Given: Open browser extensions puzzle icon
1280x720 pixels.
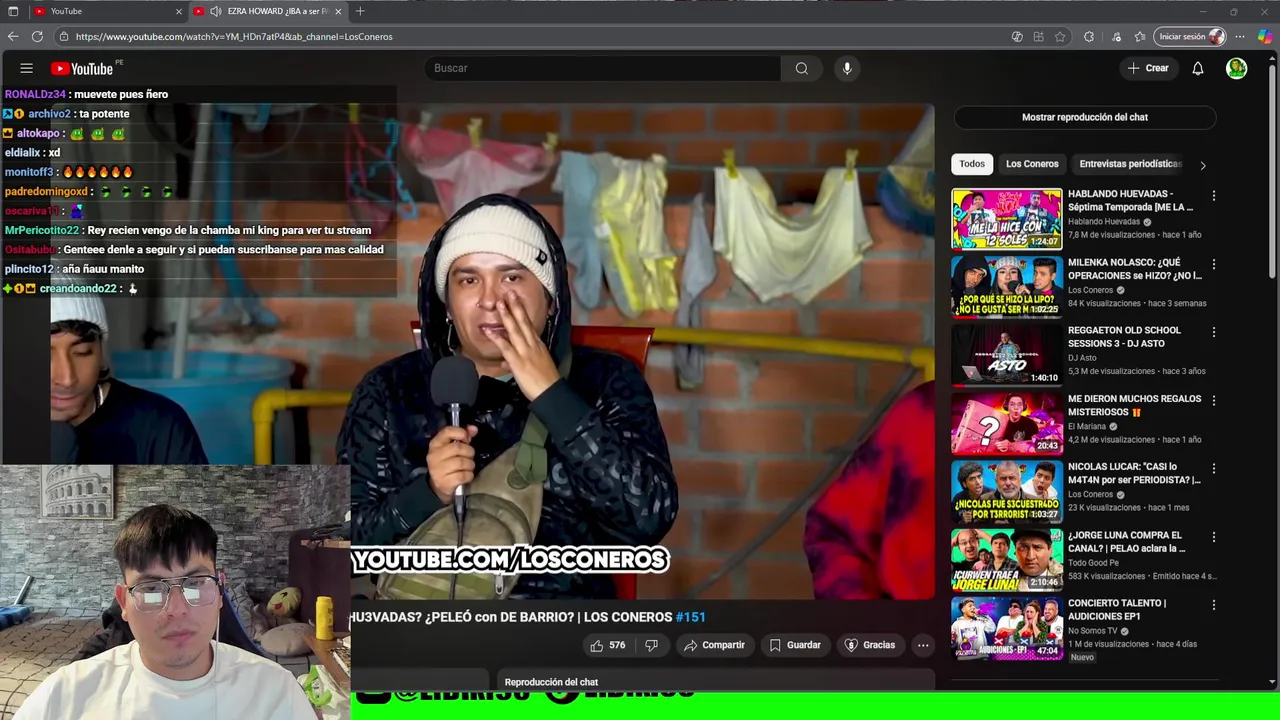Looking at the screenshot, I should click(x=1089, y=37).
